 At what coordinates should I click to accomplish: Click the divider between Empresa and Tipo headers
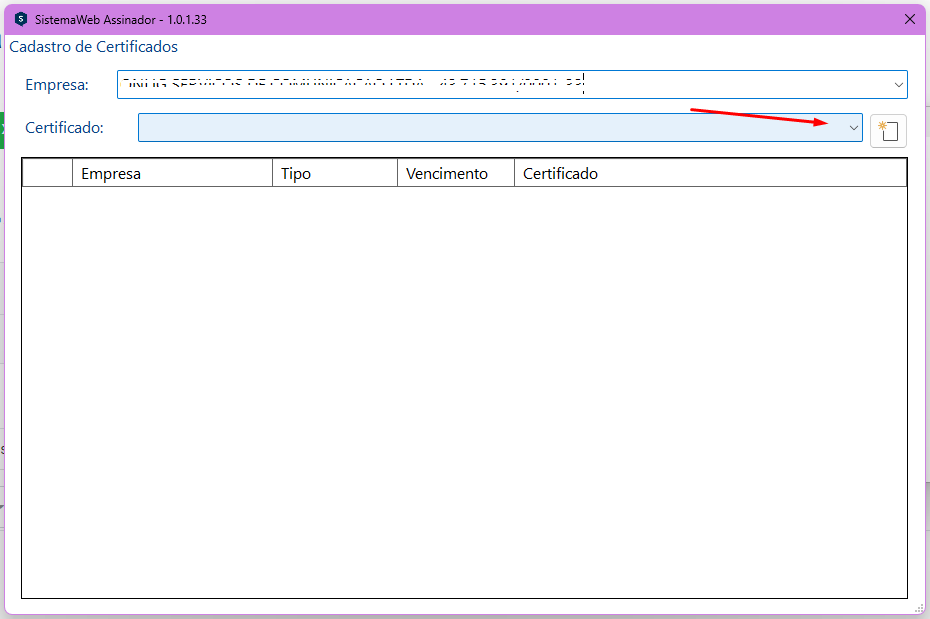pyautogui.click(x=272, y=174)
